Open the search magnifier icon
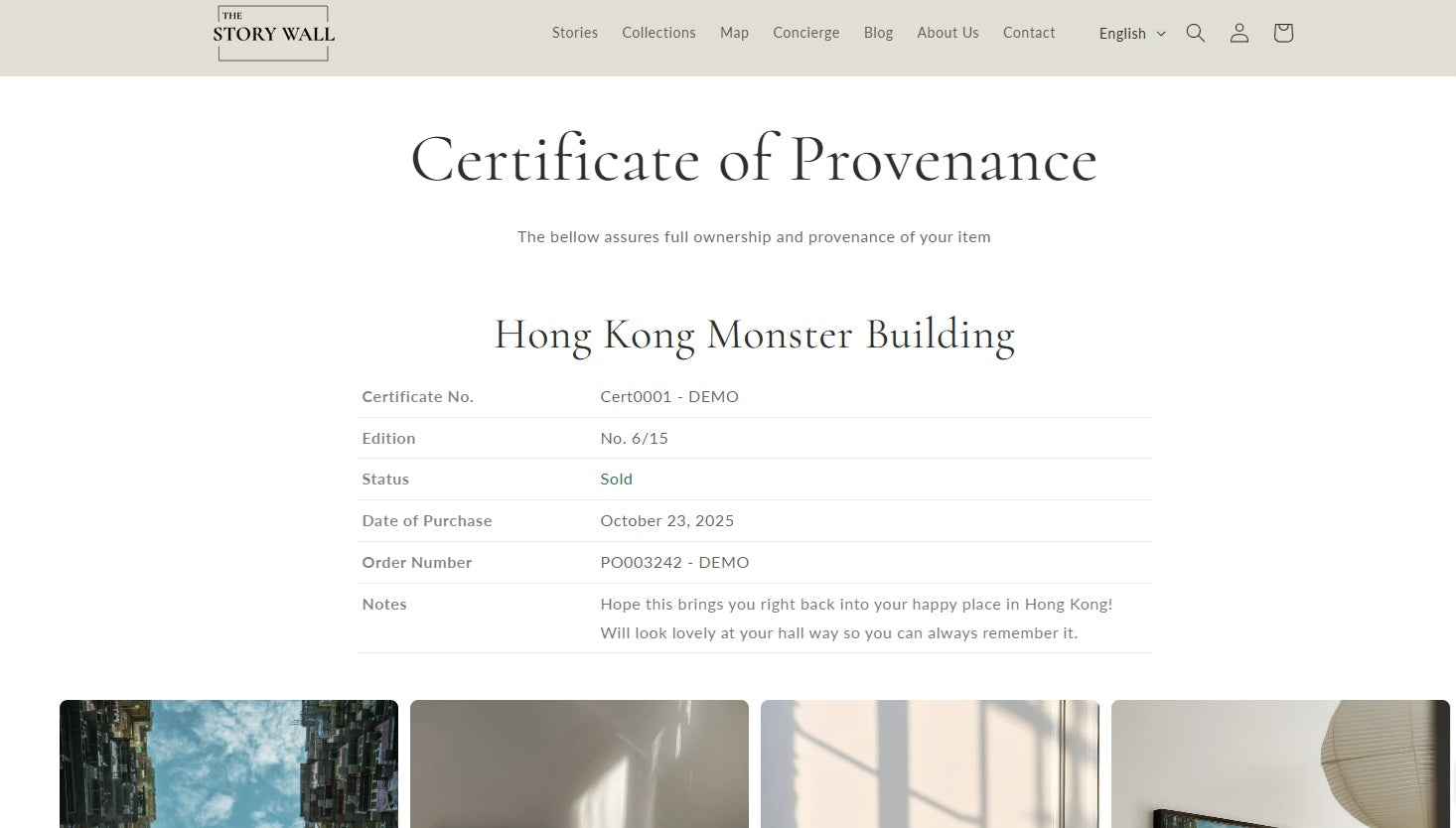The width and height of the screenshot is (1456, 828). 1196,33
